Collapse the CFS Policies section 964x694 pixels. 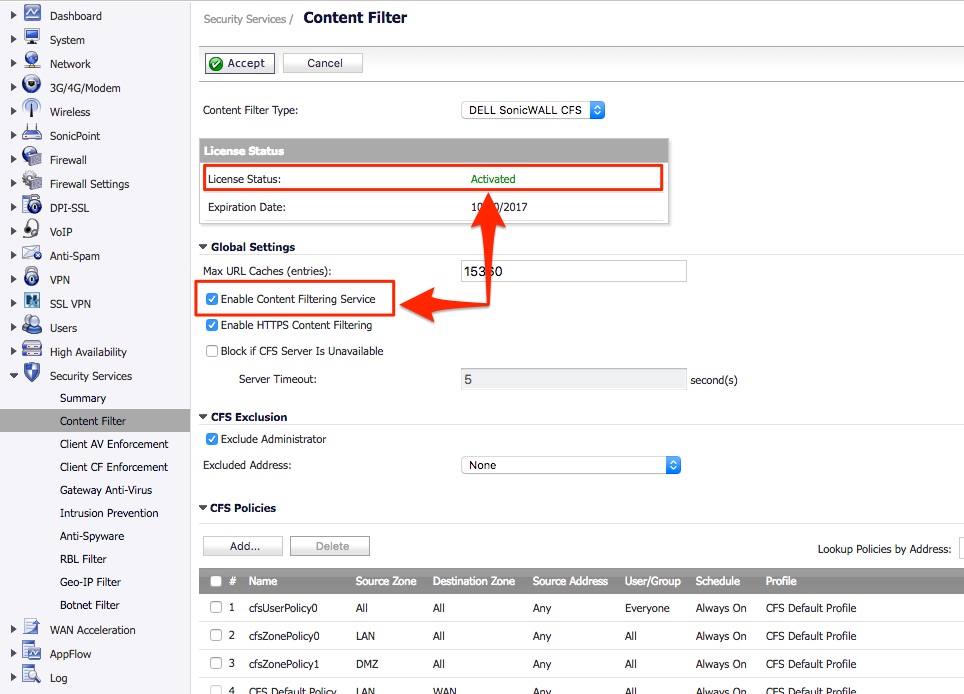point(203,508)
